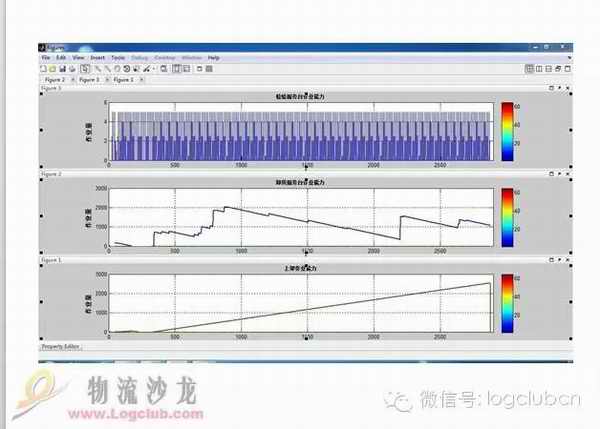
Task: Click the Open File toolbar icon
Action: click(x=52, y=68)
